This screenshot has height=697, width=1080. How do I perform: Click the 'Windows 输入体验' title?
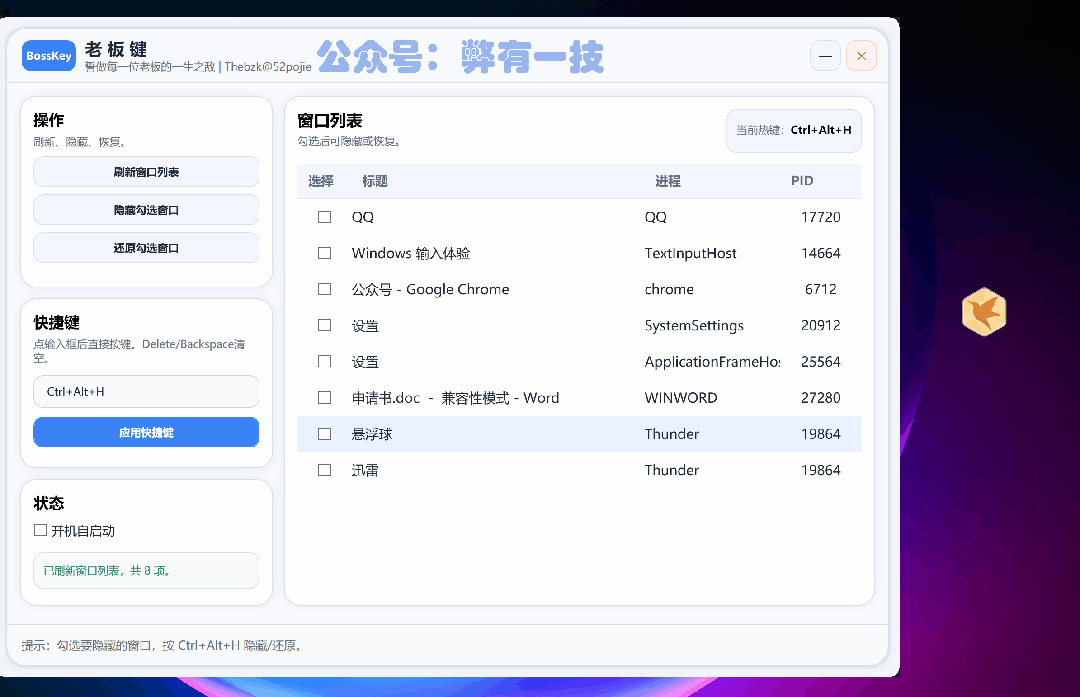(x=411, y=253)
